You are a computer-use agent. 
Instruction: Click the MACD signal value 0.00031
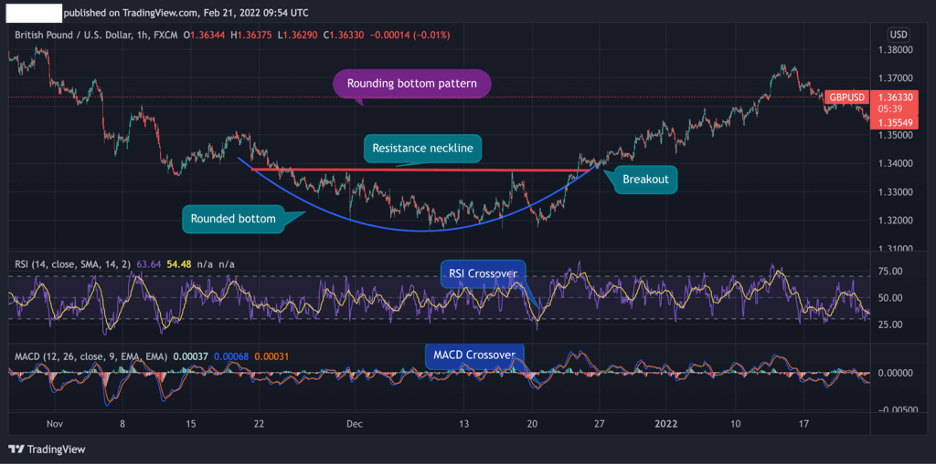click(273, 357)
